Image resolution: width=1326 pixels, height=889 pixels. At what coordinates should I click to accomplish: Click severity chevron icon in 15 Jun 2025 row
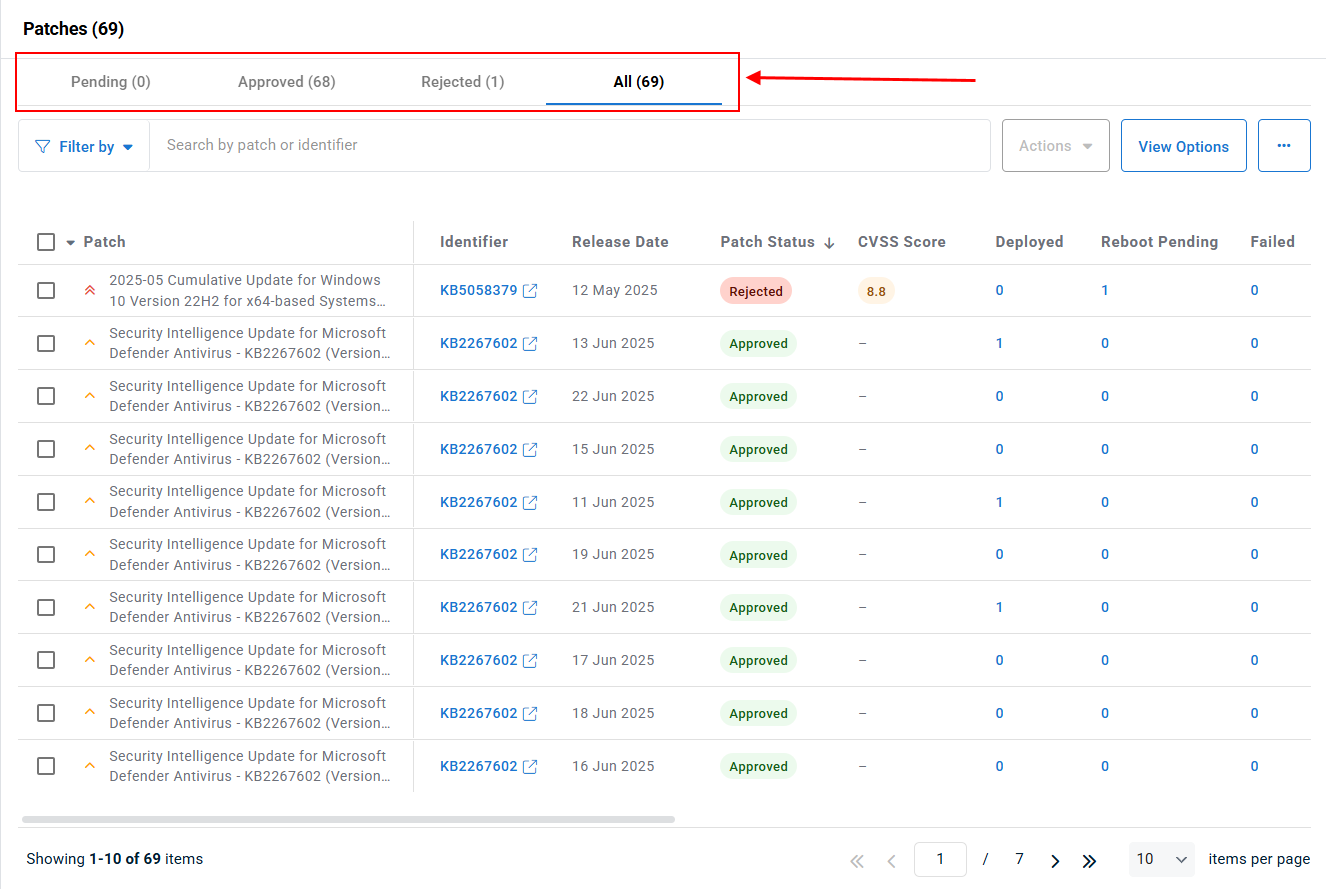90,449
